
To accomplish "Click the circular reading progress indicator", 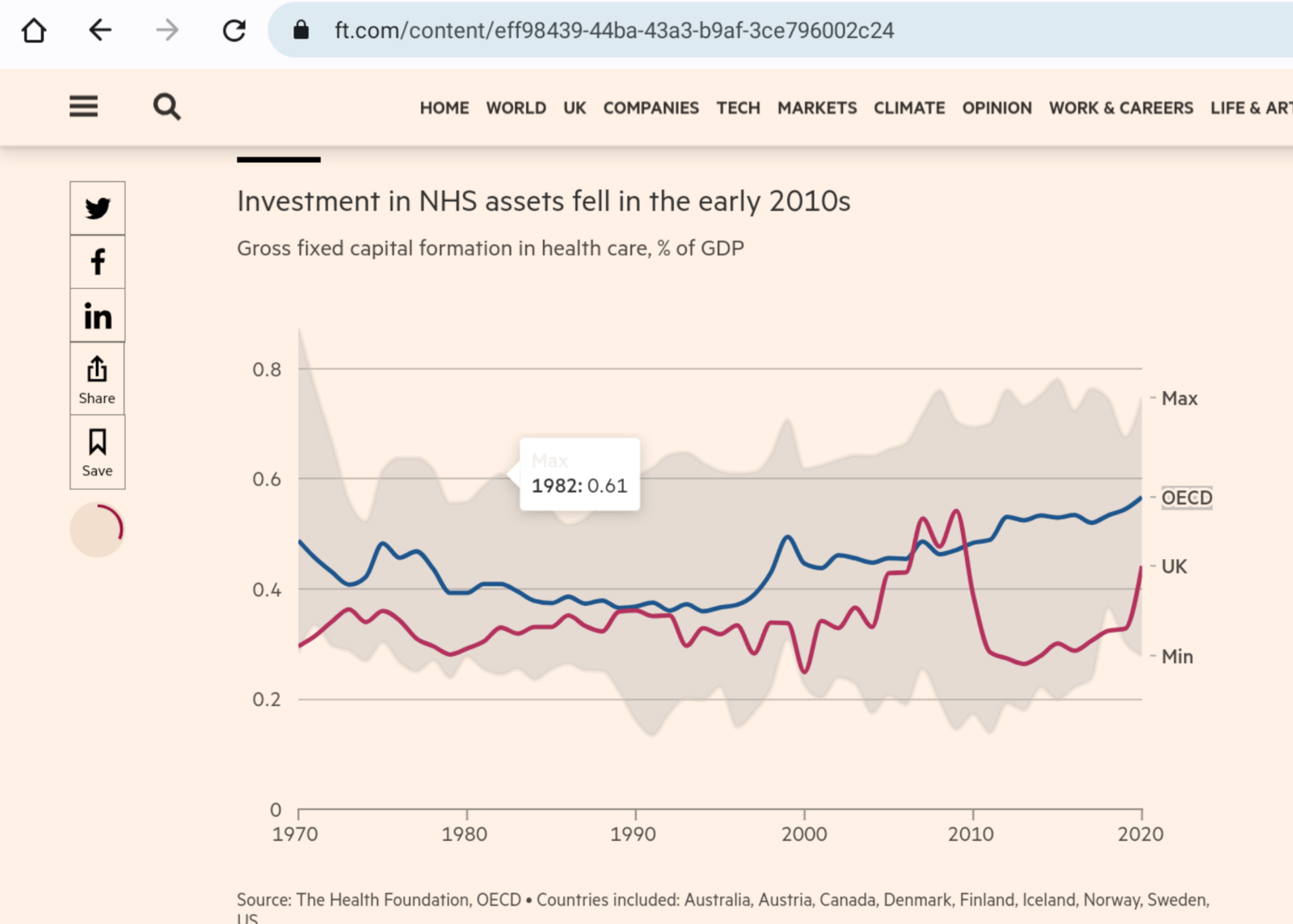I will (x=97, y=530).
